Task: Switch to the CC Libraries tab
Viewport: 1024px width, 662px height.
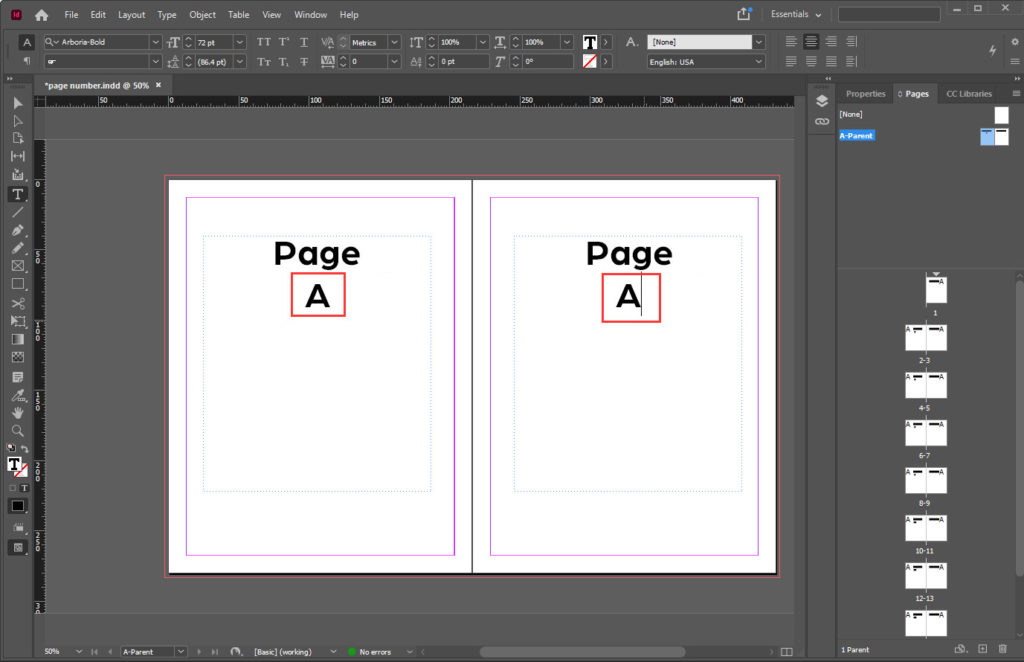Action: coord(968,93)
